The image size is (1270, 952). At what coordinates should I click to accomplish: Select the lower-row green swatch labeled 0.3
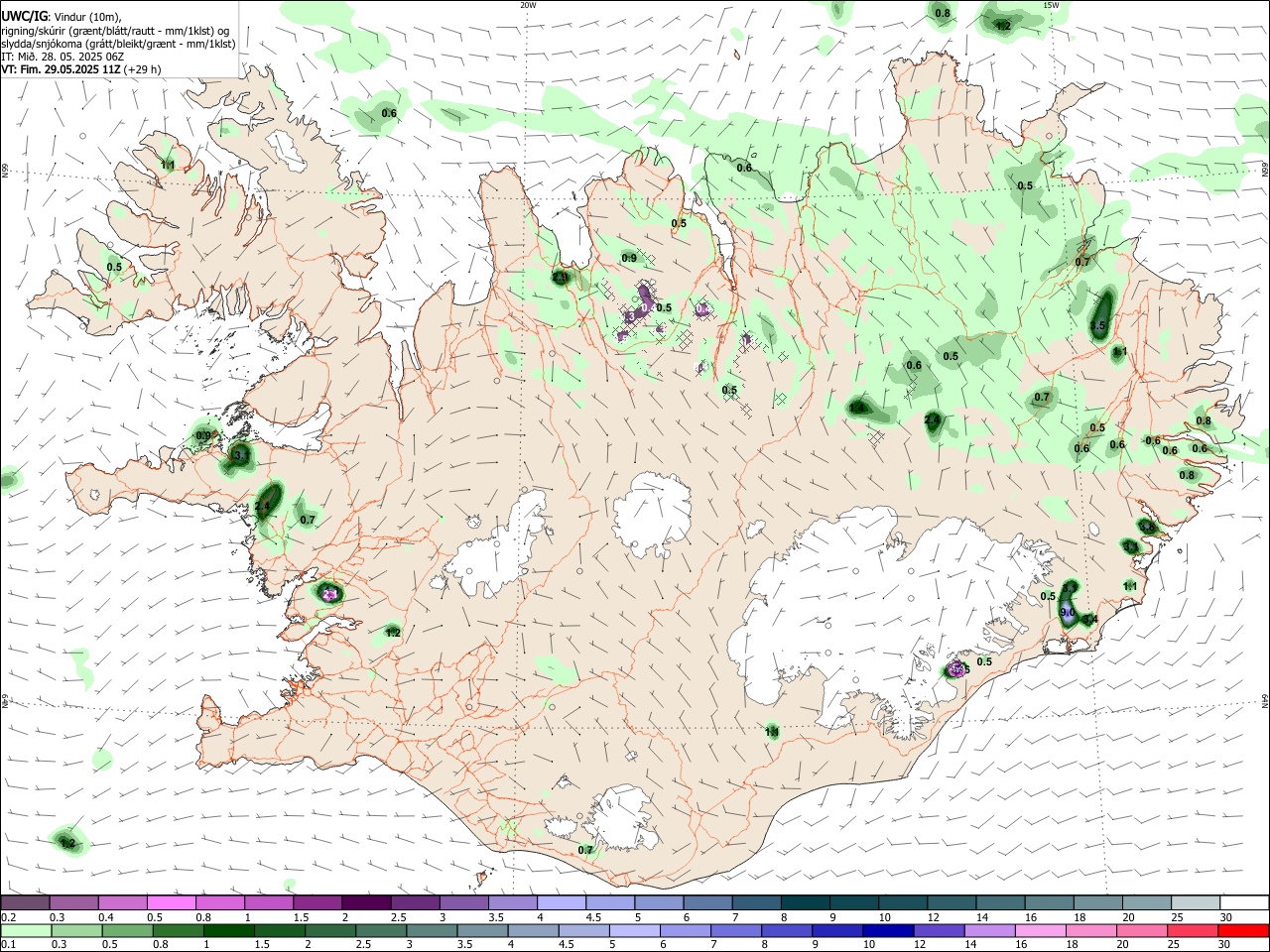point(76,930)
